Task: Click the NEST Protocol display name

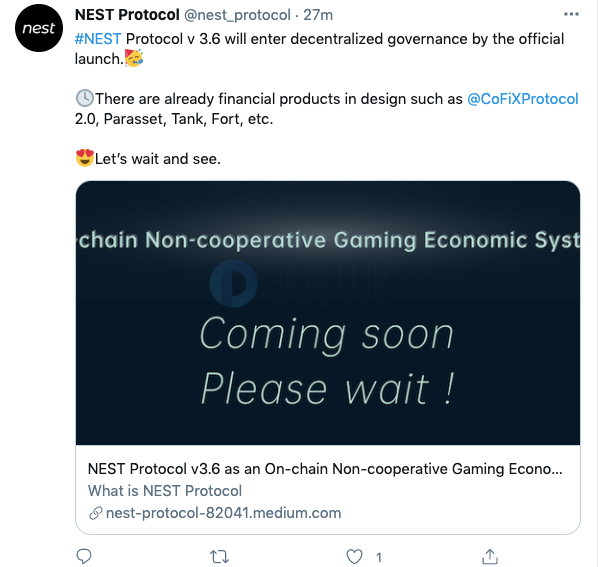Action: click(x=127, y=15)
